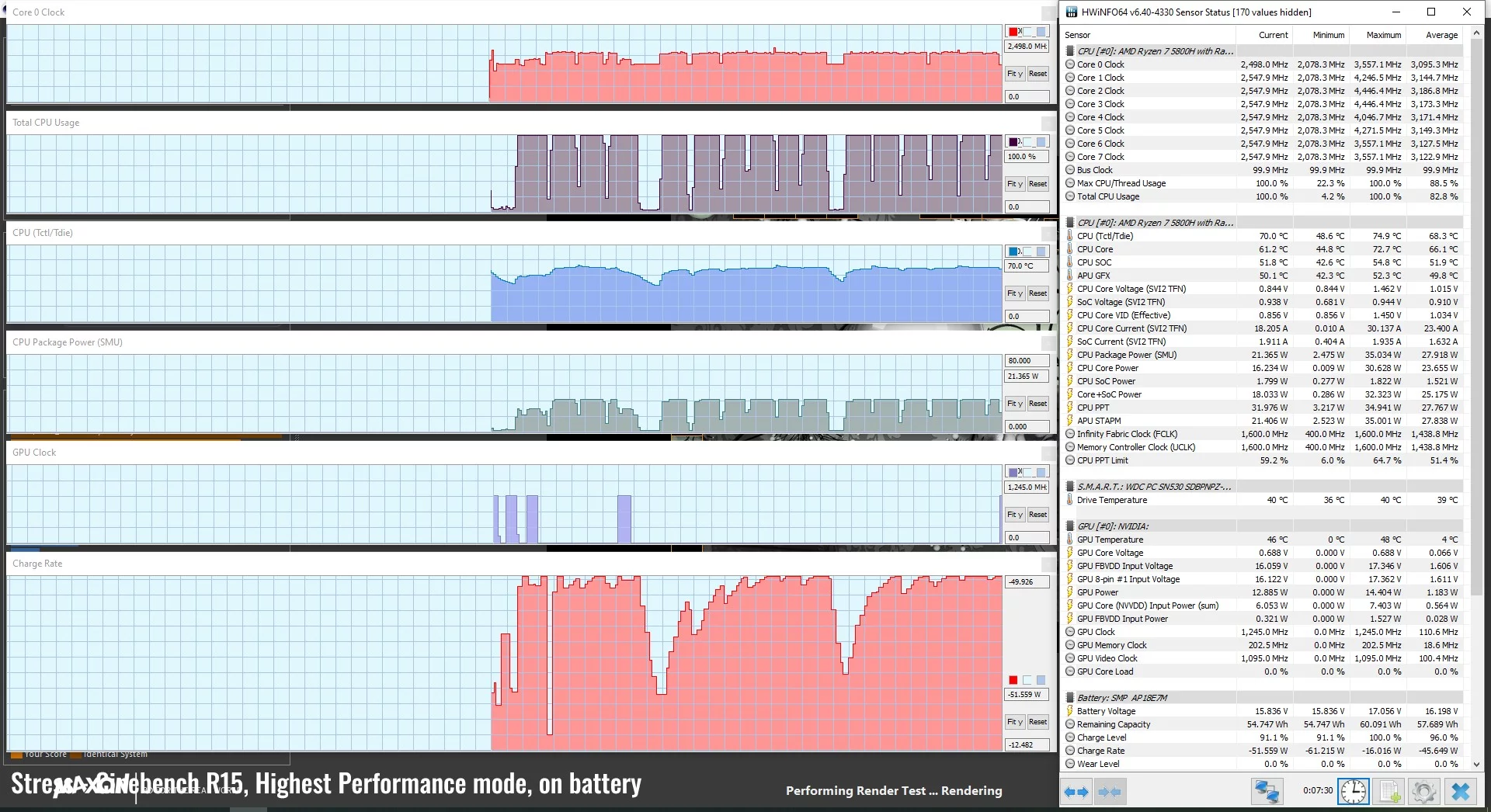Click the blue left-right arrows icon
The image size is (1491, 812).
(x=1076, y=791)
